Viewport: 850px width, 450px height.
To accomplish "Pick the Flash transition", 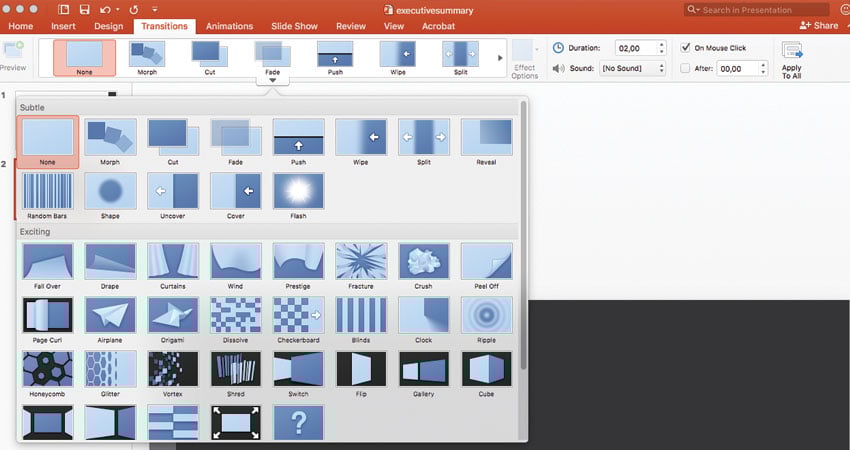I will (x=298, y=196).
